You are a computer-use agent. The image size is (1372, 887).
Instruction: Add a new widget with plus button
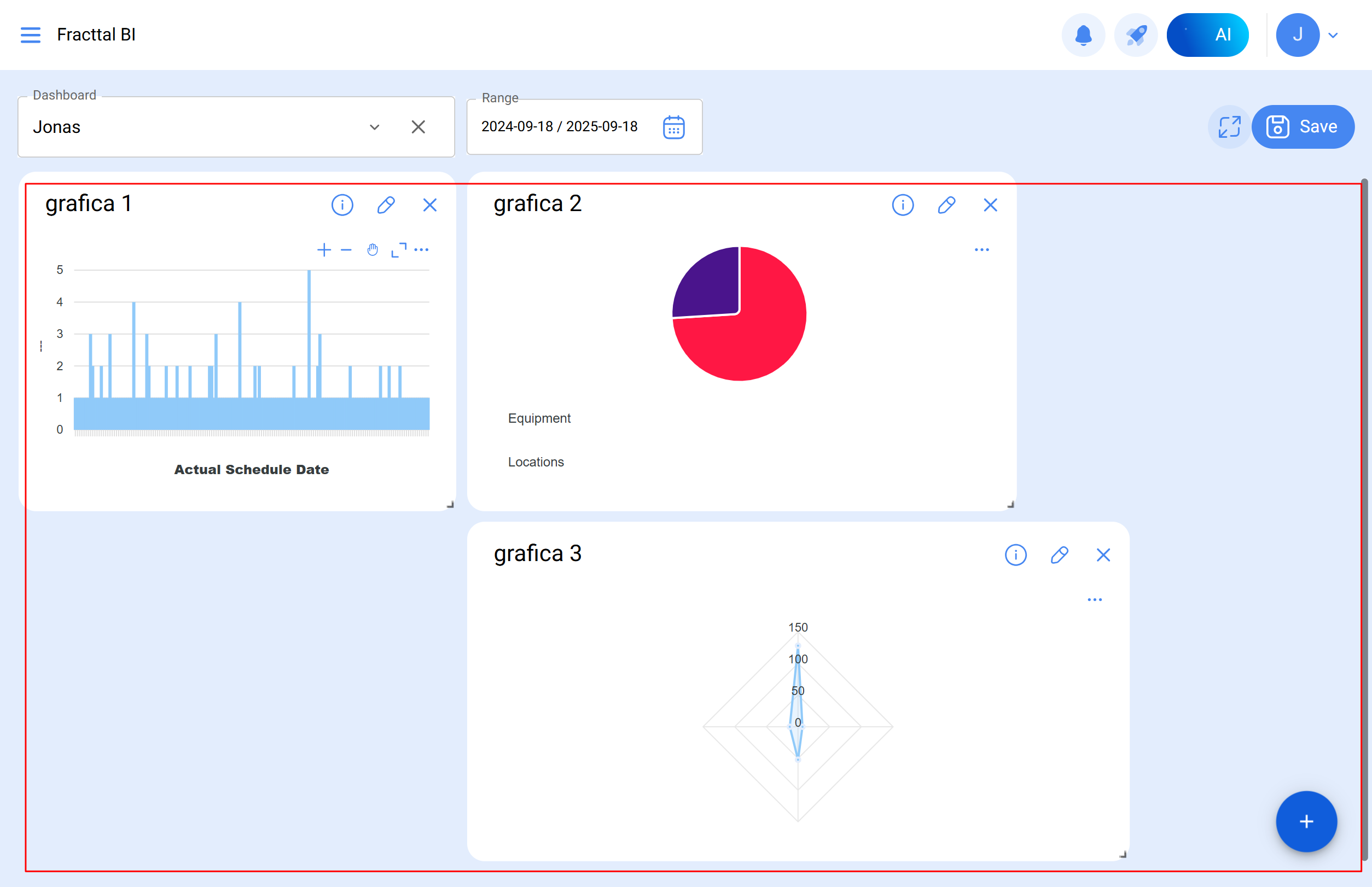click(x=1306, y=821)
